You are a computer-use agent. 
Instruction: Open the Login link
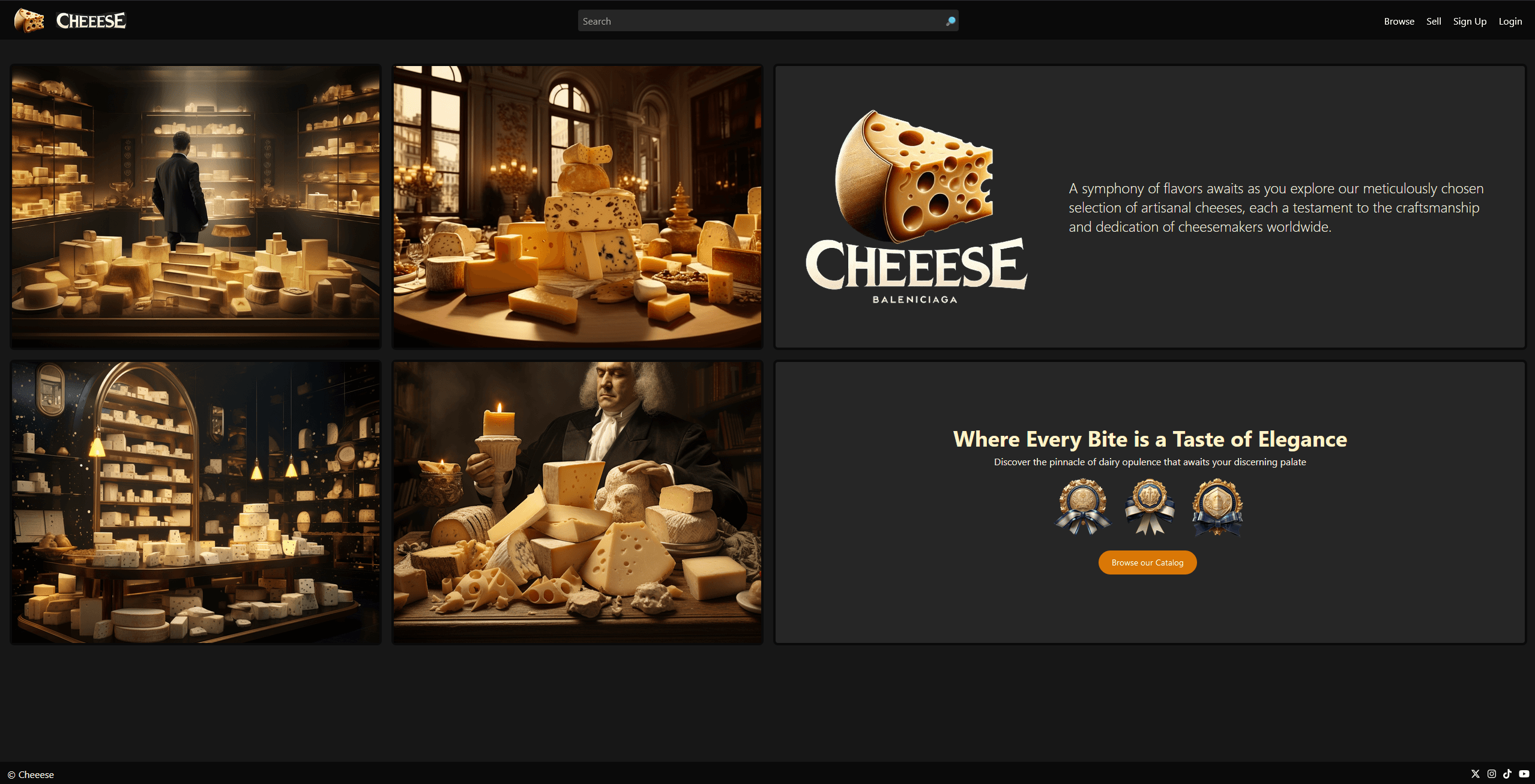(1510, 21)
